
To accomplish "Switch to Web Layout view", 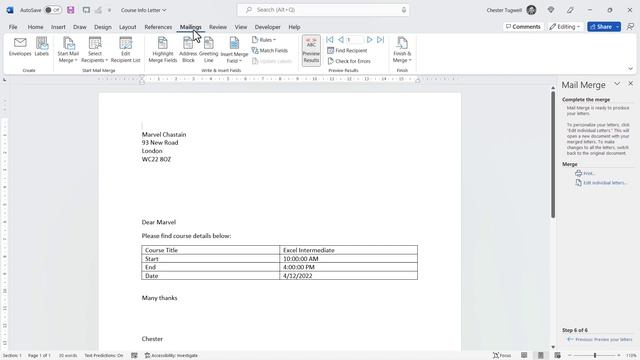I will (x=558, y=356).
